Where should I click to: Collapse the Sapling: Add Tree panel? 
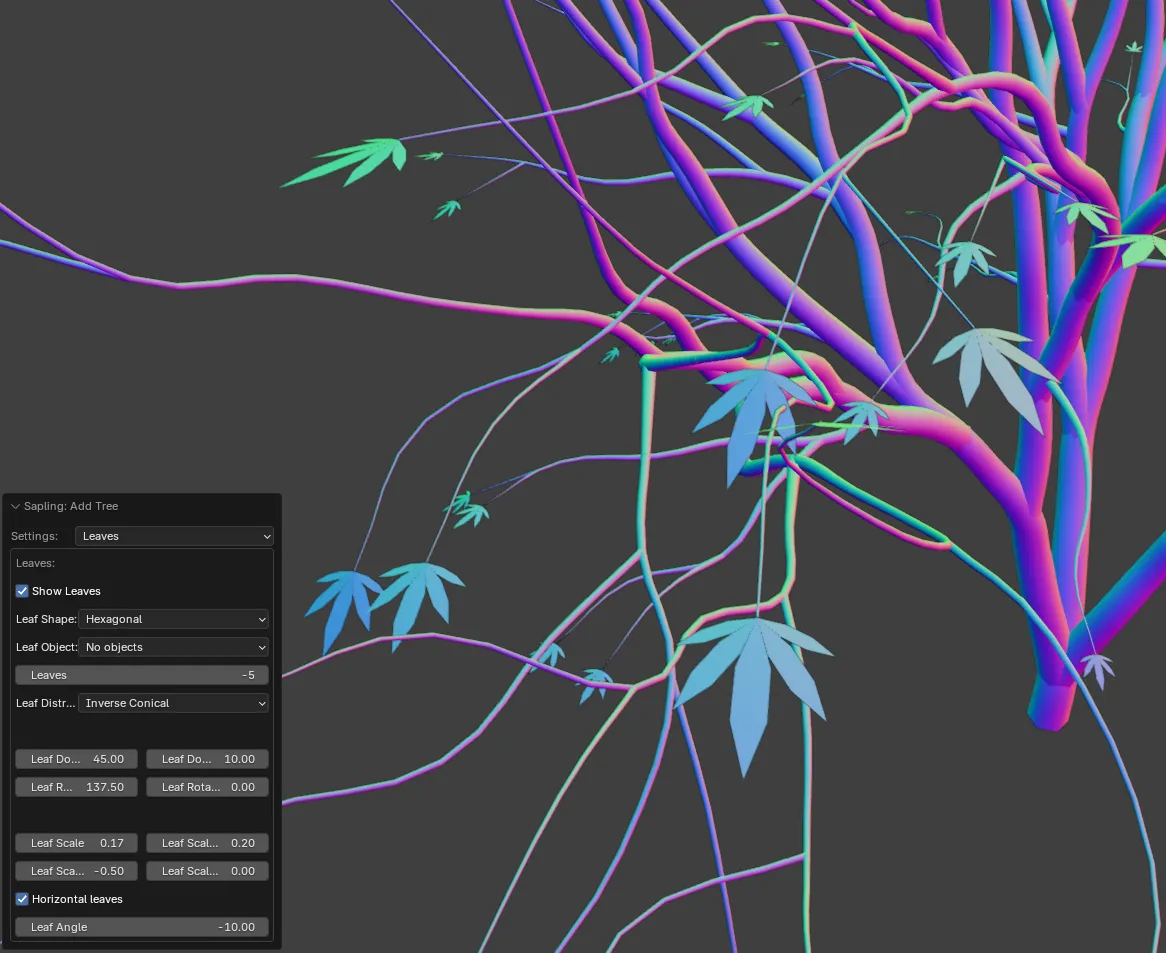(16, 507)
